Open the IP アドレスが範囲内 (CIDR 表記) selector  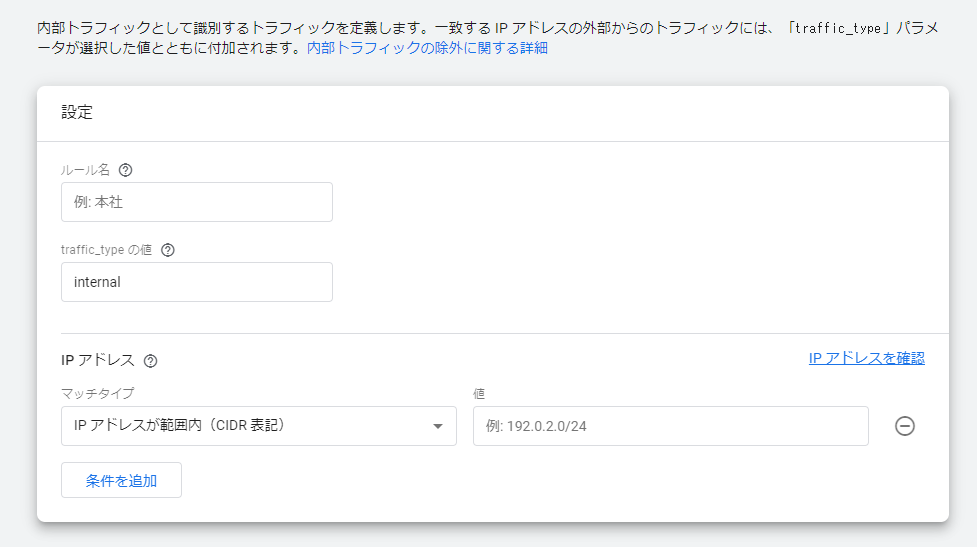pyautogui.click(x=259, y=426)
